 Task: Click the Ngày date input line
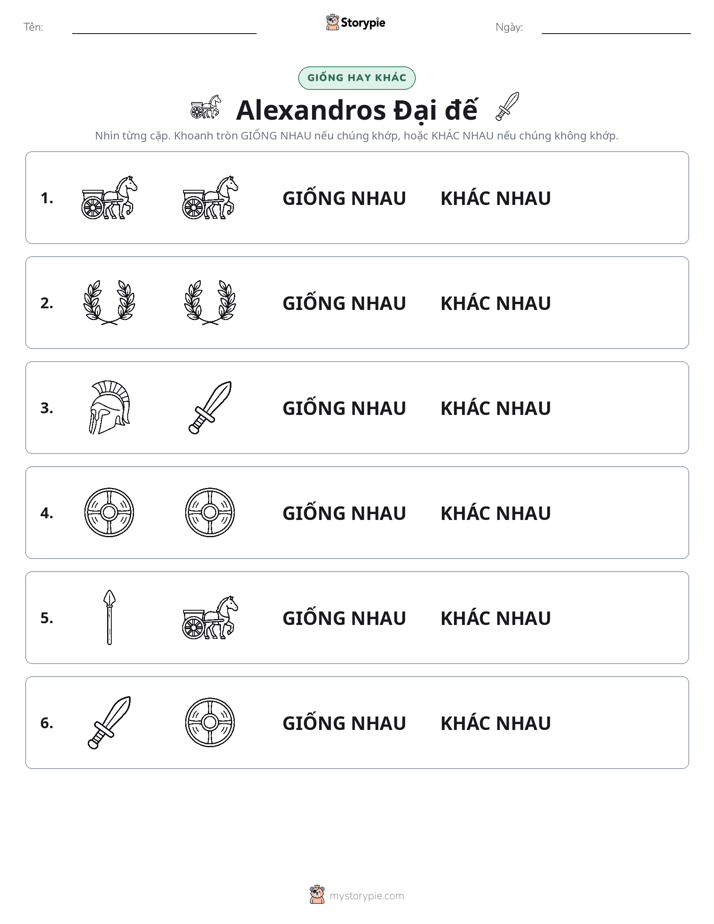point(616,27)
